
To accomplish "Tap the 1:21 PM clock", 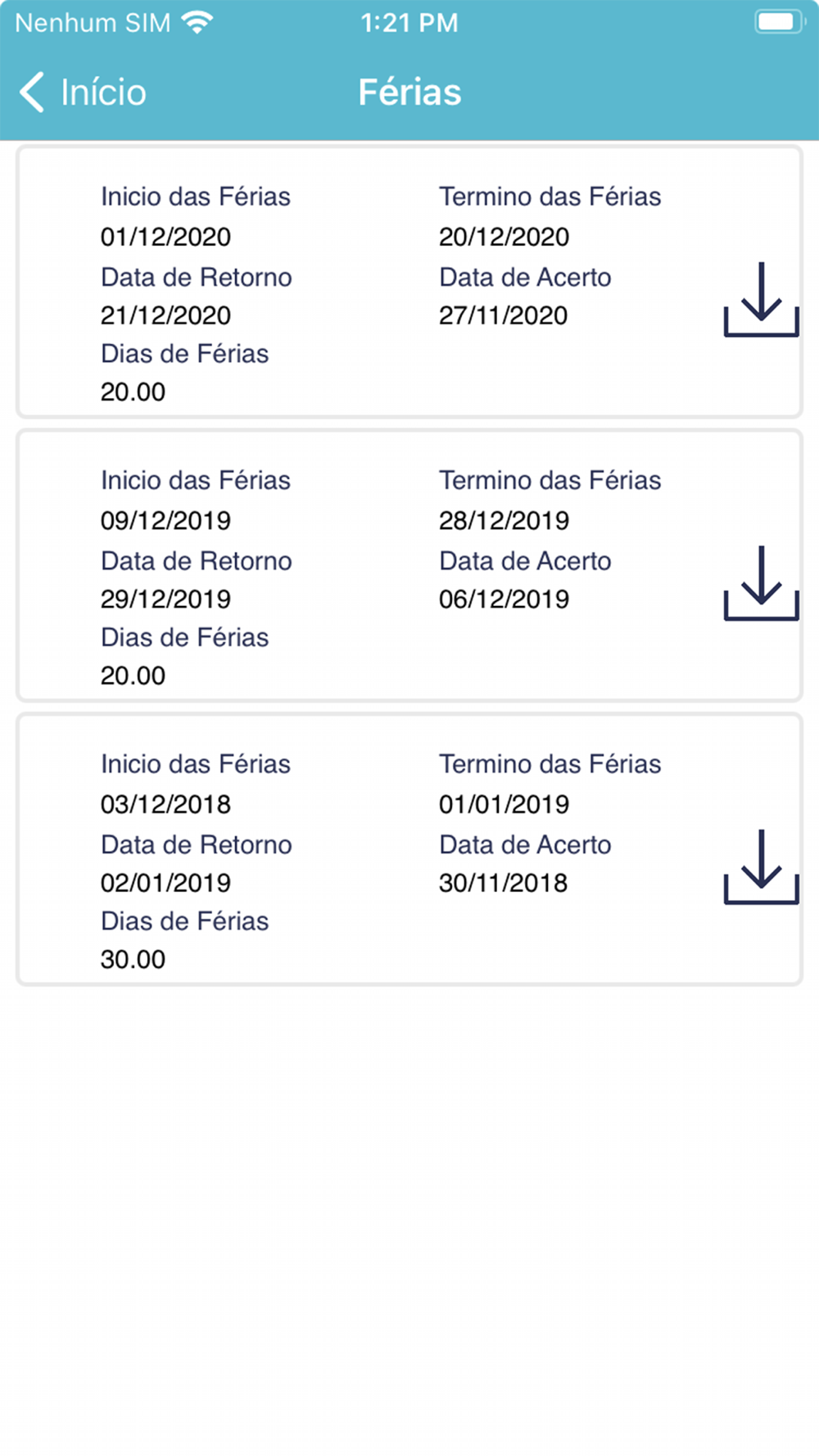I will point(409,22).
